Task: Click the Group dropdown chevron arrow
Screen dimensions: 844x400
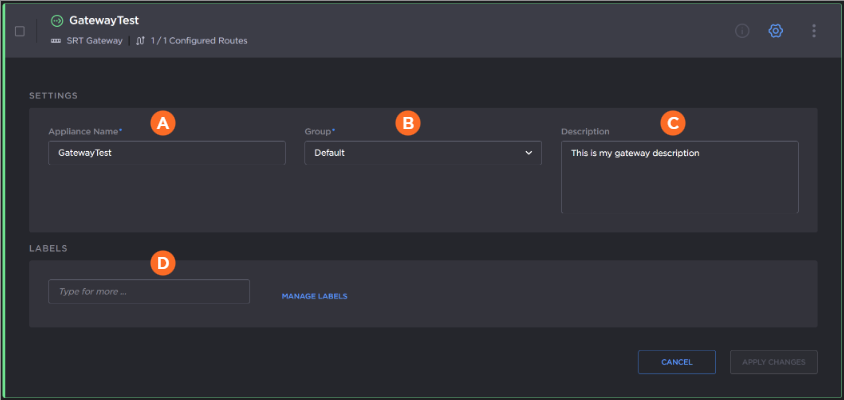Action: [x=528, y=153]
